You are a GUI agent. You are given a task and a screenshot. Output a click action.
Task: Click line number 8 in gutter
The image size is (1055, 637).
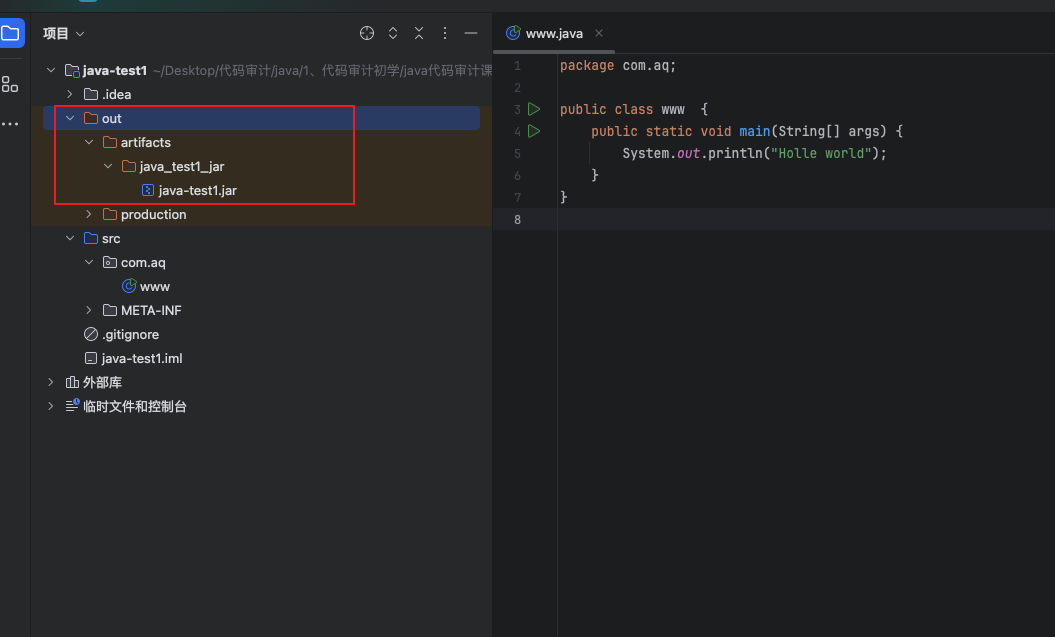click(x=517, y=219)
